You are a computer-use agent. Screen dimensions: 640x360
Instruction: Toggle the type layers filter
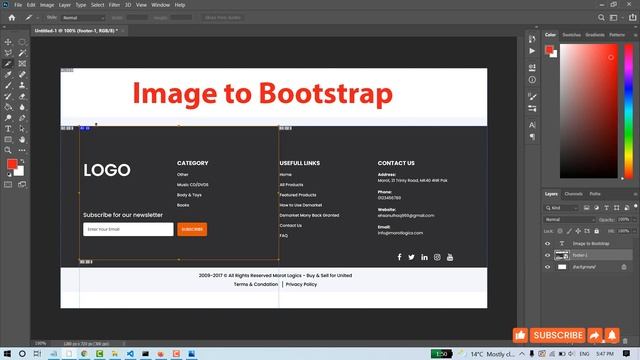[606, 208]
